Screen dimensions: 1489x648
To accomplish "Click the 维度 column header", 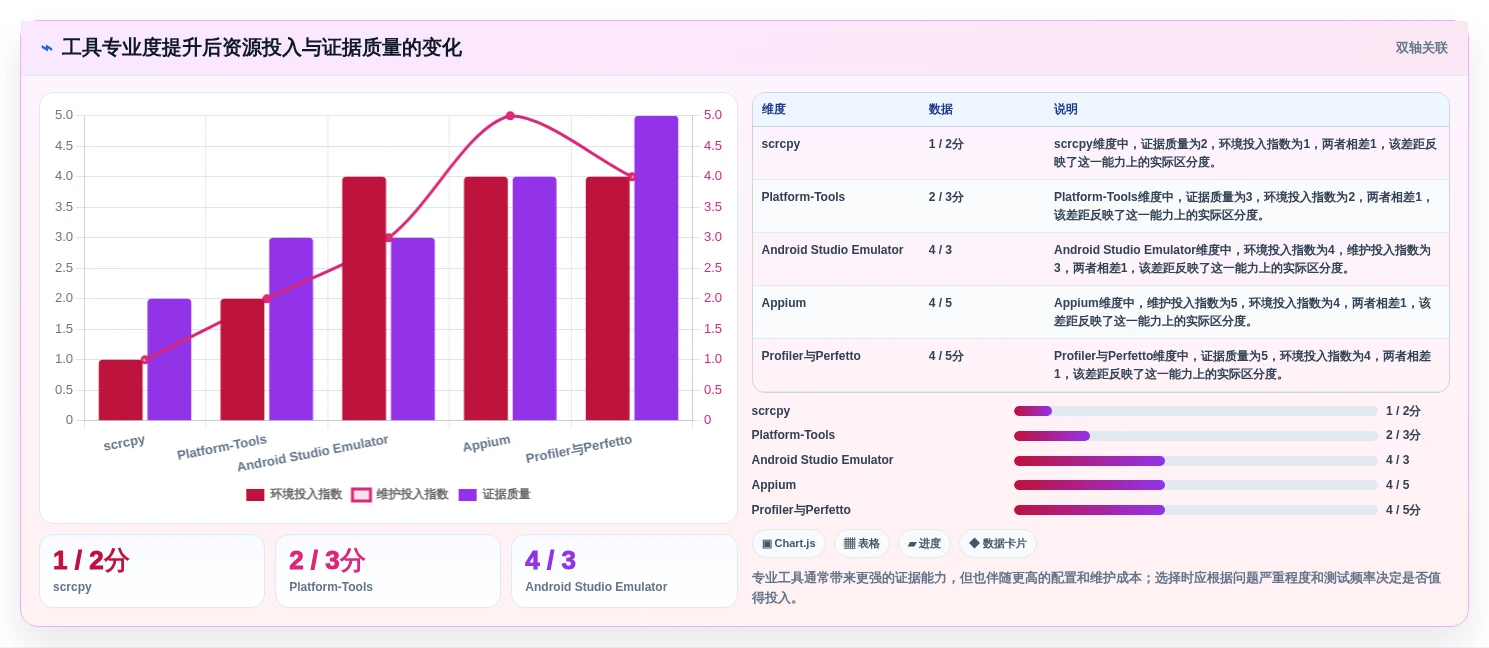I will click(773, 110).
